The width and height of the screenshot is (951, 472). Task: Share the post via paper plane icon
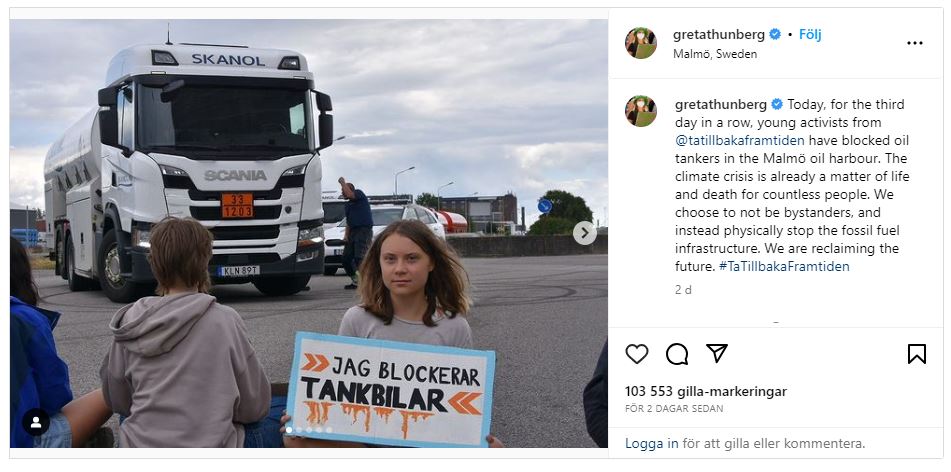click(x=716, y=353)
